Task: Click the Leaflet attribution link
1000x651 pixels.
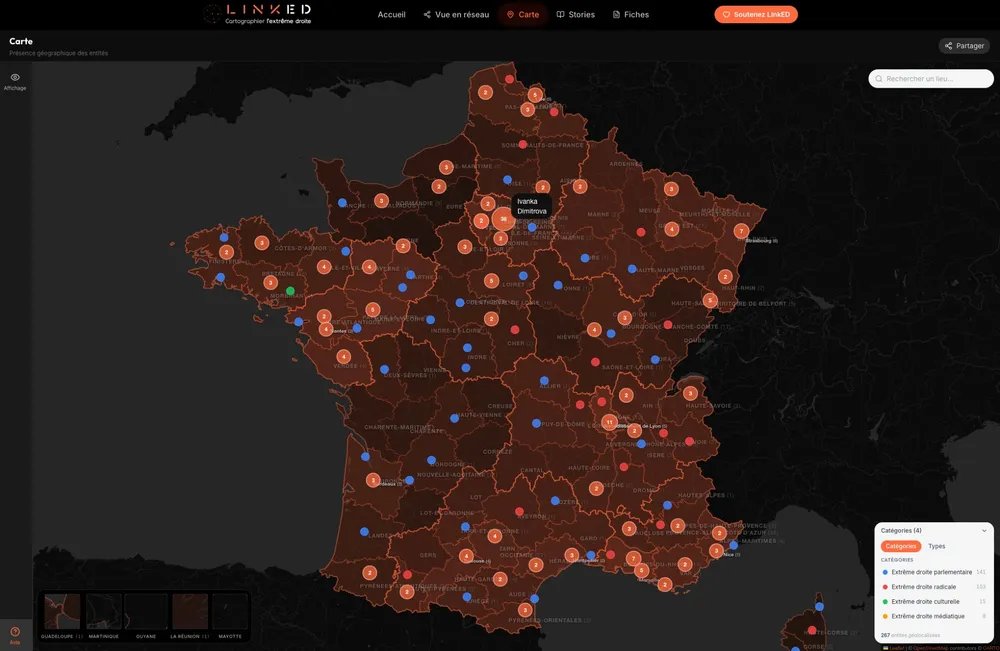Action: pyautogui.click(x=897, y=648)
